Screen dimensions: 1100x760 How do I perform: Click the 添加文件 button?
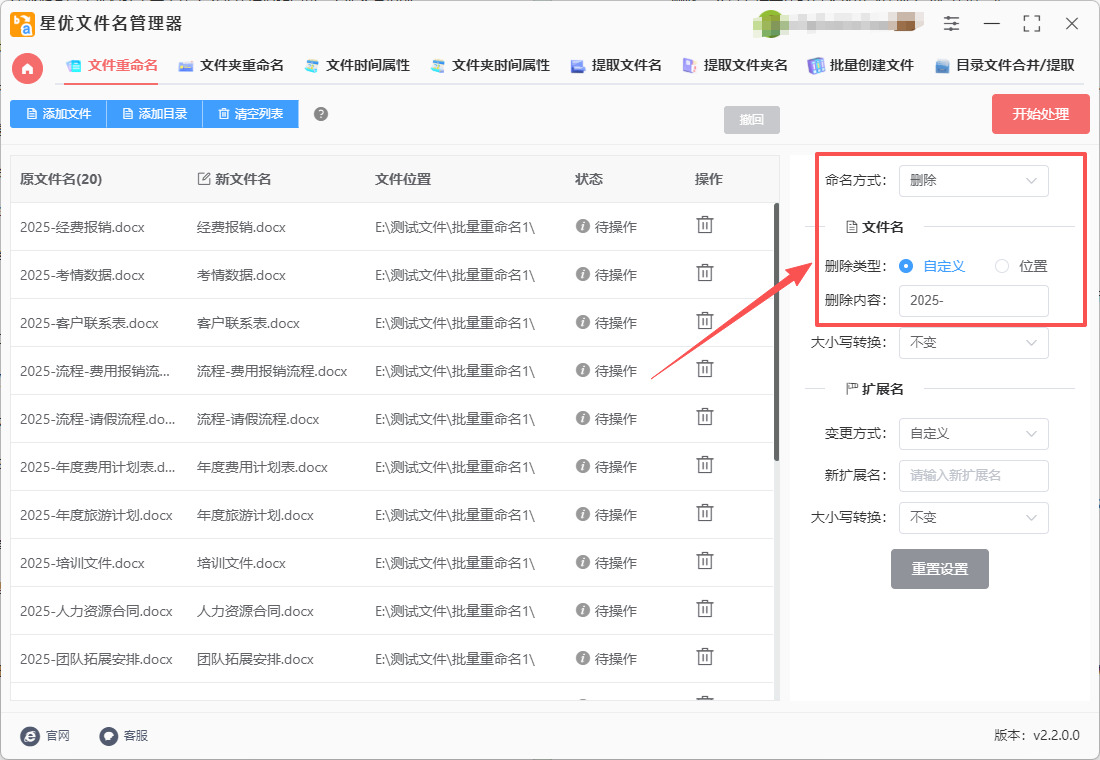tap(58, 114)
